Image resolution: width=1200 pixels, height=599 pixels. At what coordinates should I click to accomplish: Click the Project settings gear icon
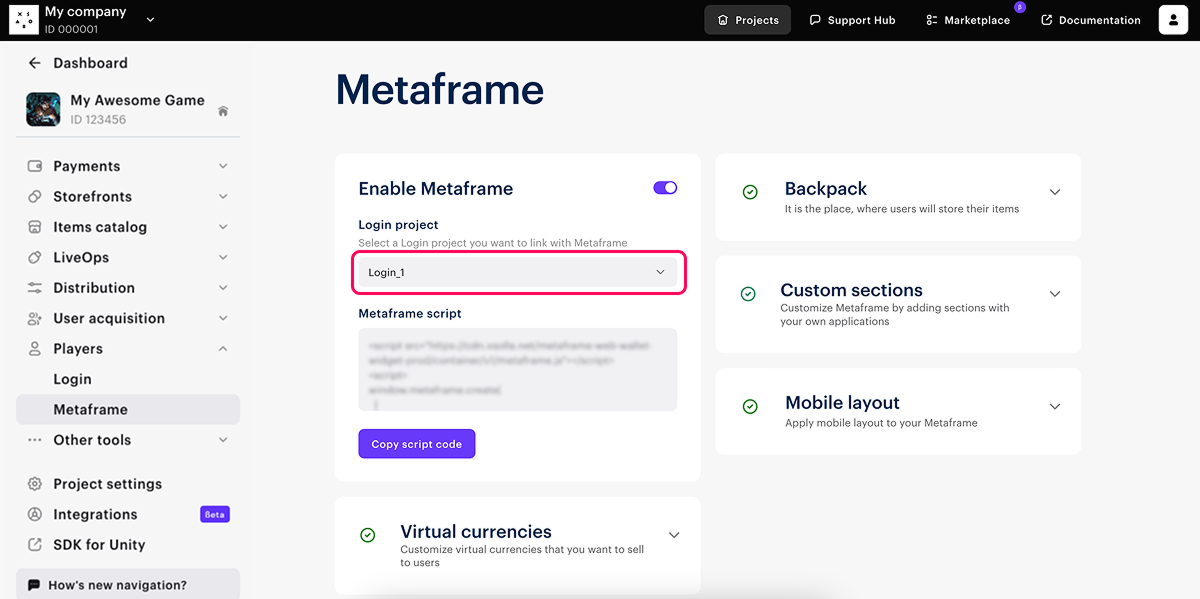click(35, 484)
